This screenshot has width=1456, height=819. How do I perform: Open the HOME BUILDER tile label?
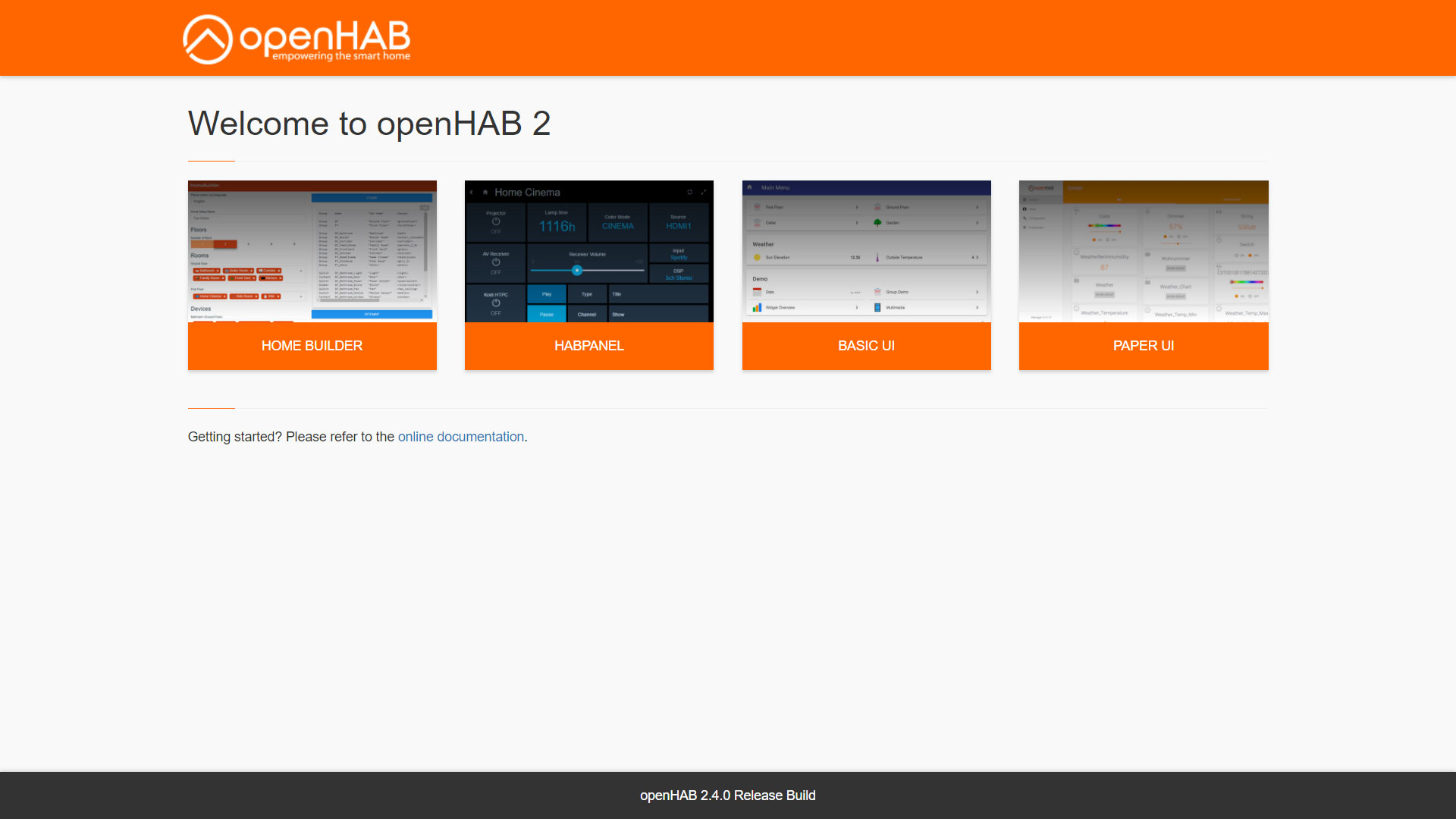[x=312, y=346]
